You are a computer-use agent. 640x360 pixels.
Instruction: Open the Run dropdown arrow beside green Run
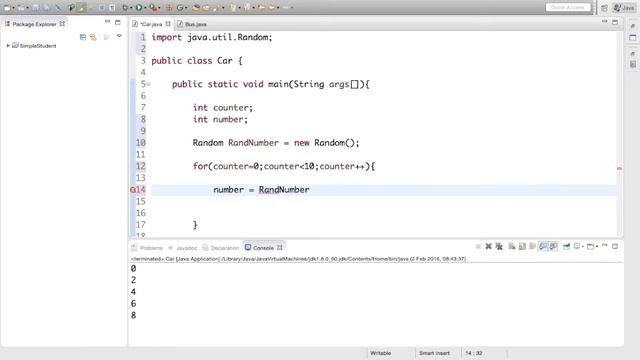(145, 7)
